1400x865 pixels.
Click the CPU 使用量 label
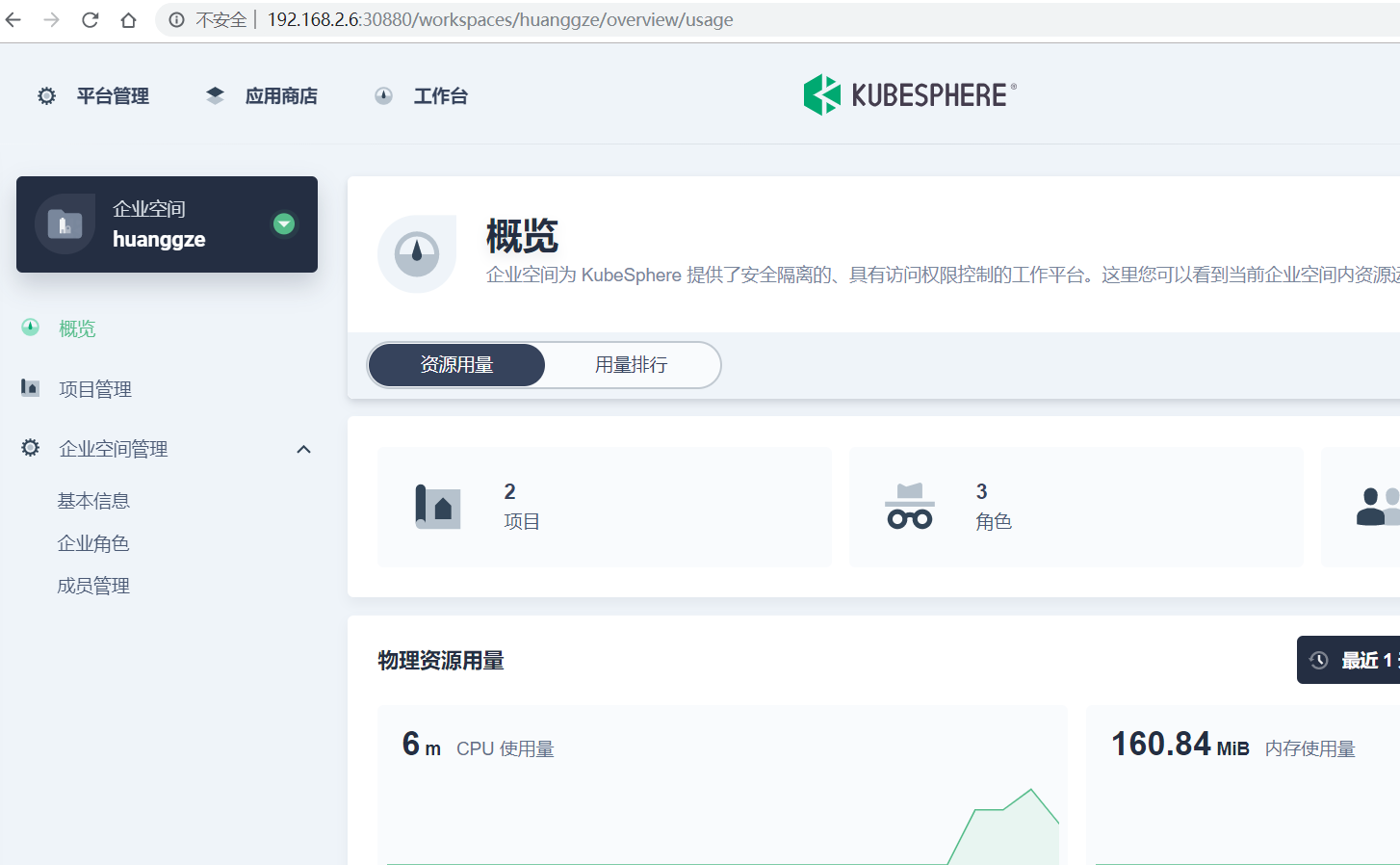506,749
